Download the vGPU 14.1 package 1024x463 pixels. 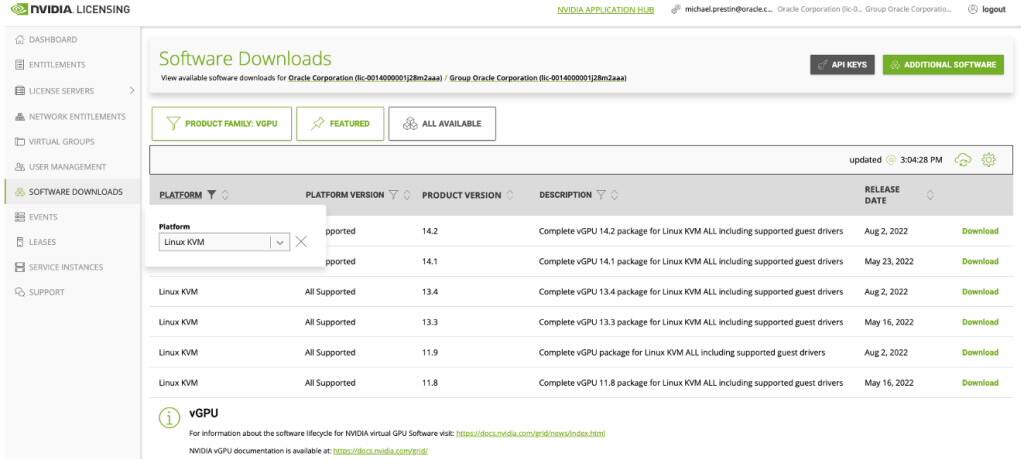point(980,261)
